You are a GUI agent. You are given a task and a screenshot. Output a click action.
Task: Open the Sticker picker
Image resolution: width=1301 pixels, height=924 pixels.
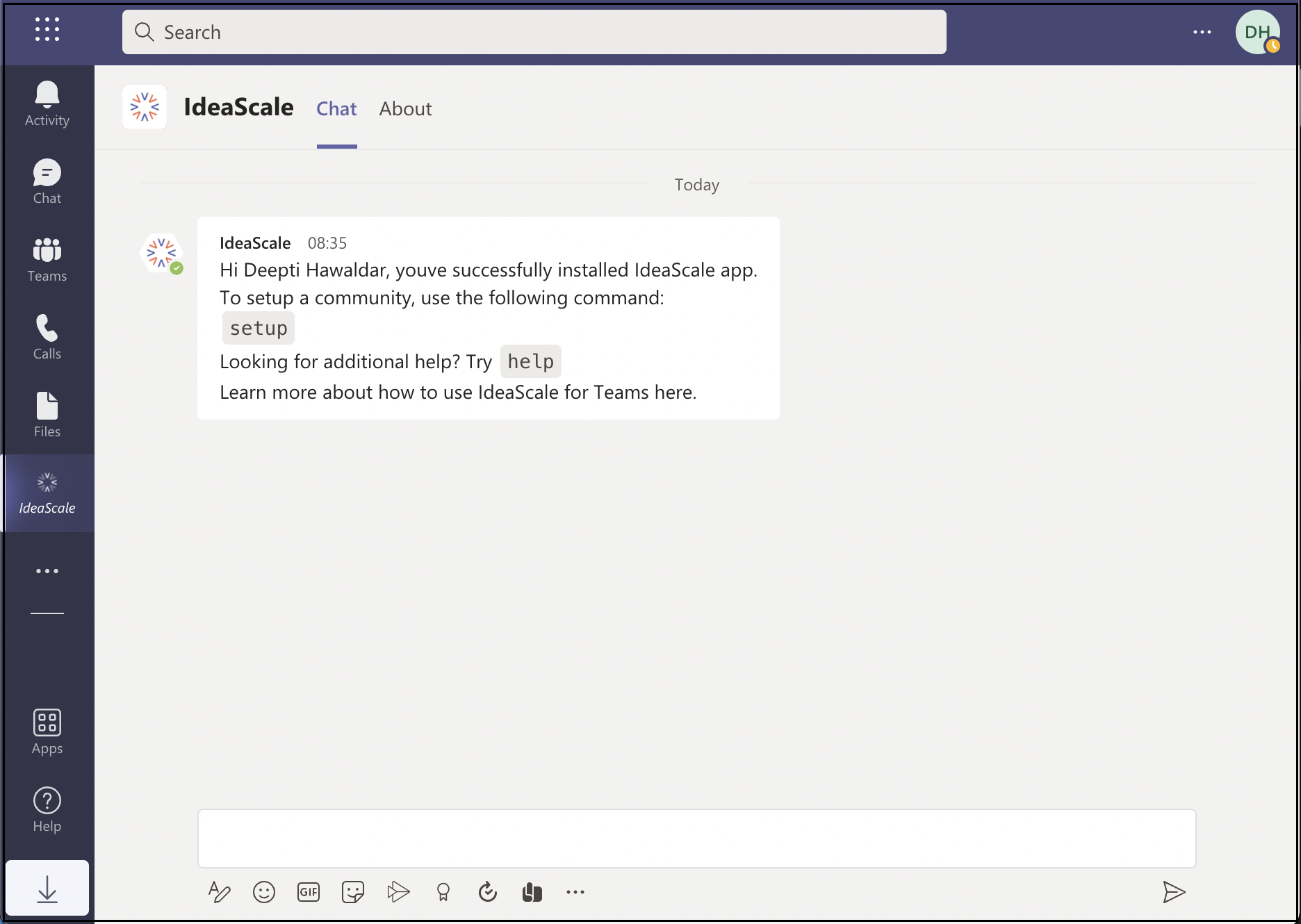[353, 892]
